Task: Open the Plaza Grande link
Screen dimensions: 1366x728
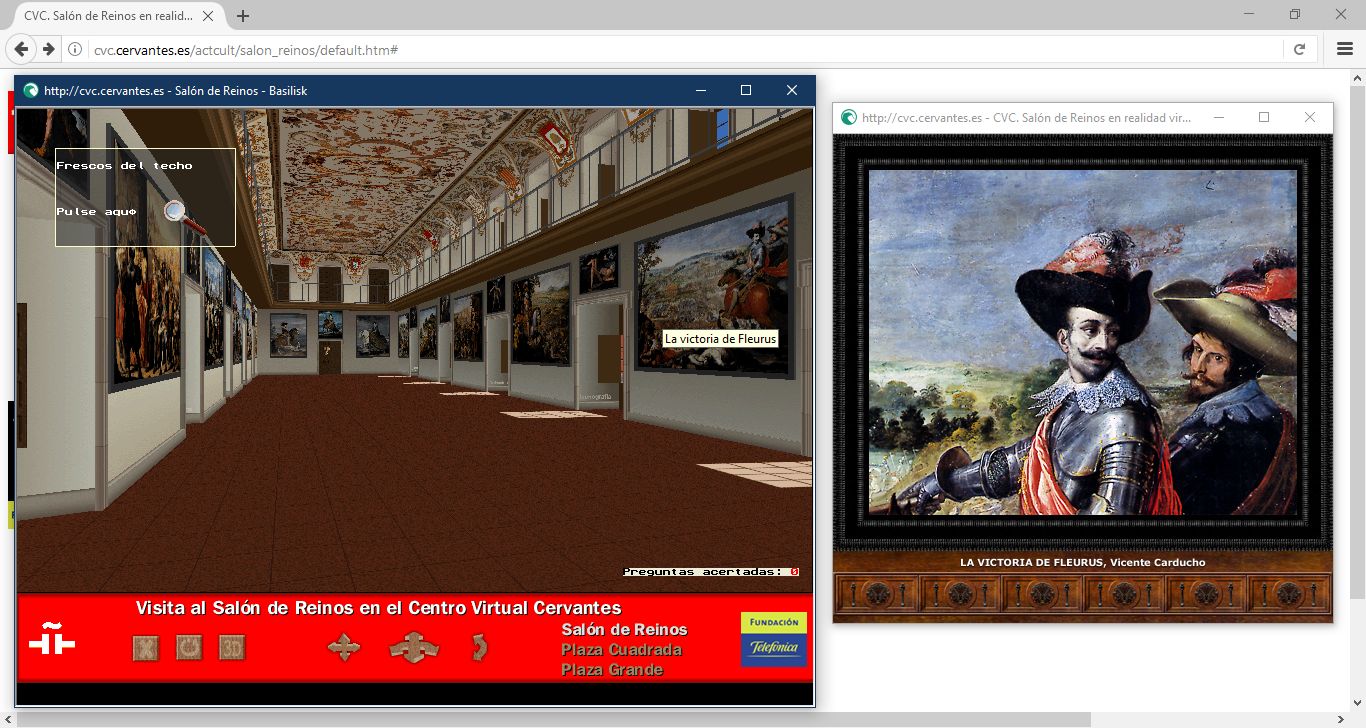Action: pos(612,670)
